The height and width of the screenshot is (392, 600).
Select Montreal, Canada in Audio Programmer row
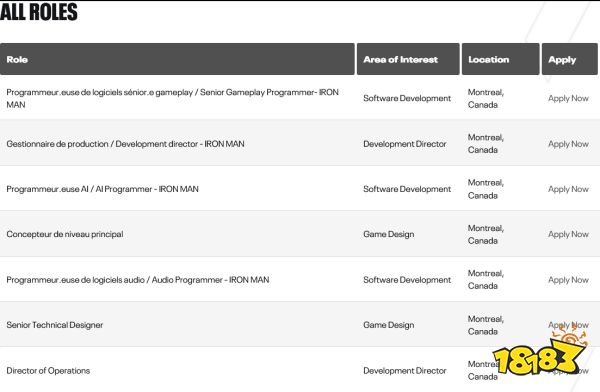tap(486, 279)
